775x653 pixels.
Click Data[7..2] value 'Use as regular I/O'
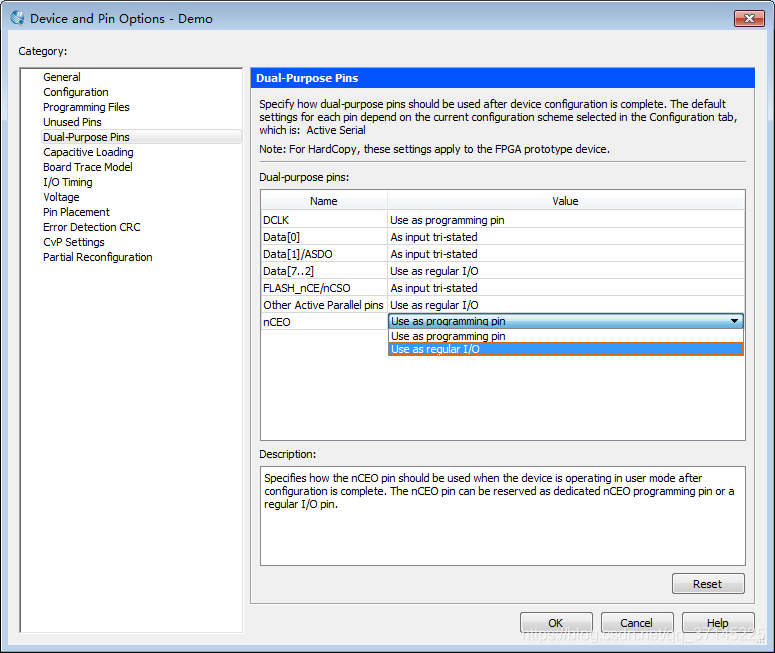click(566, 271)
